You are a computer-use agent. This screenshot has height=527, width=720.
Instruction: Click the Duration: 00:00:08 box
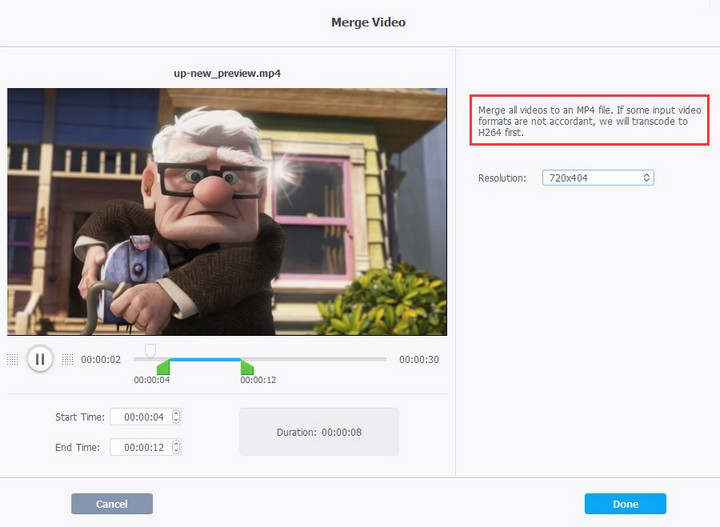coord(319,432)
